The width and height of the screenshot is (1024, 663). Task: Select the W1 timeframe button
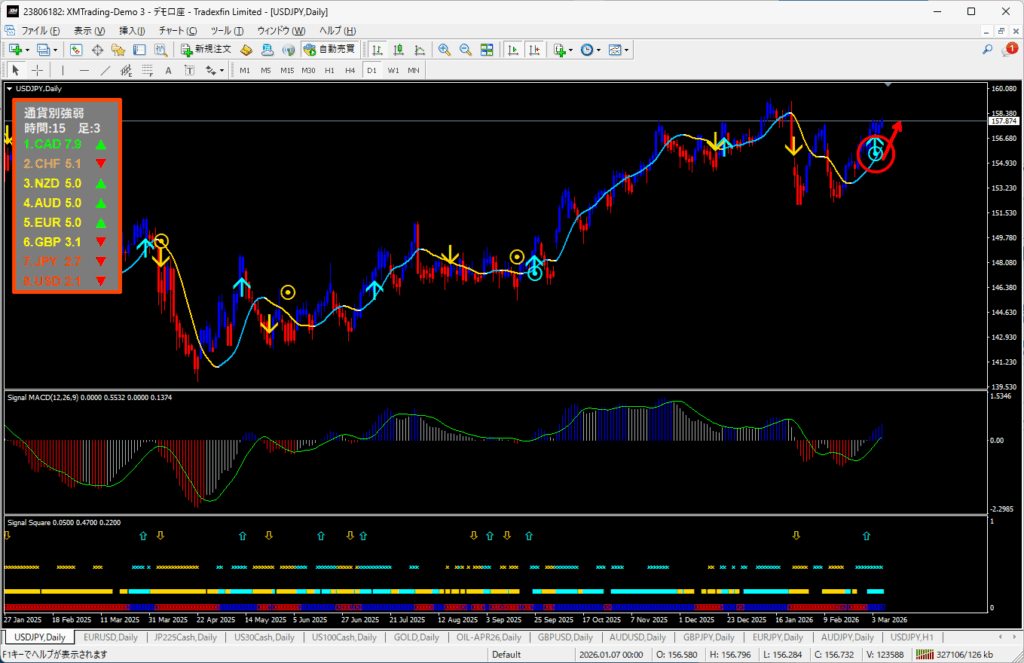pos(393,70)
